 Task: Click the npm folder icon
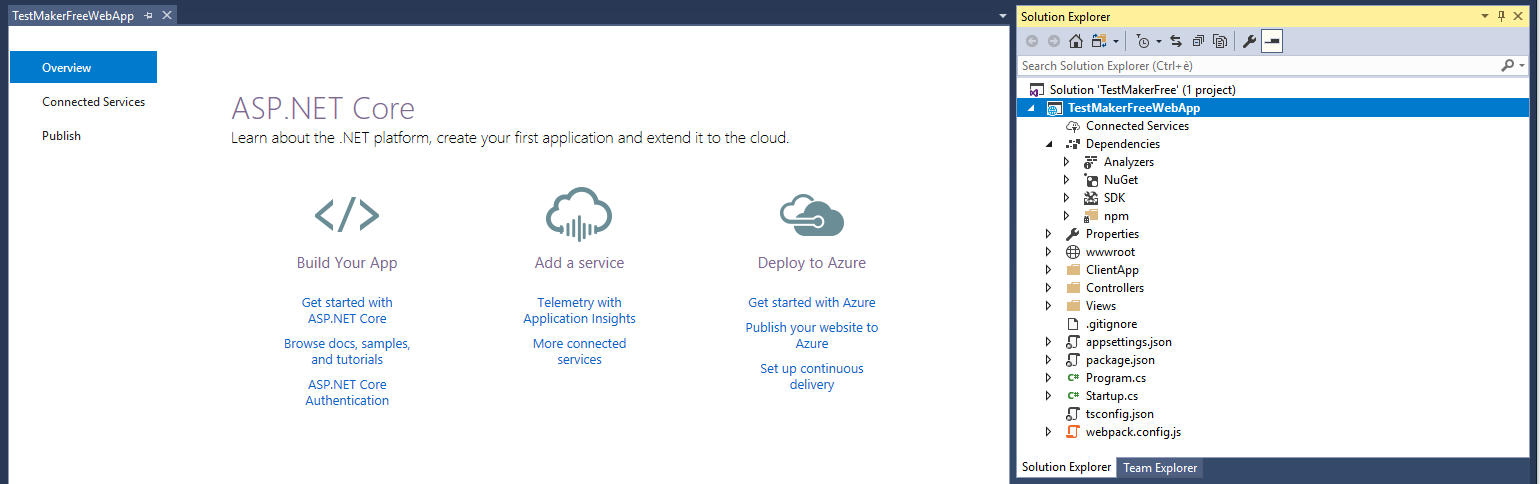coord(1091,216)
